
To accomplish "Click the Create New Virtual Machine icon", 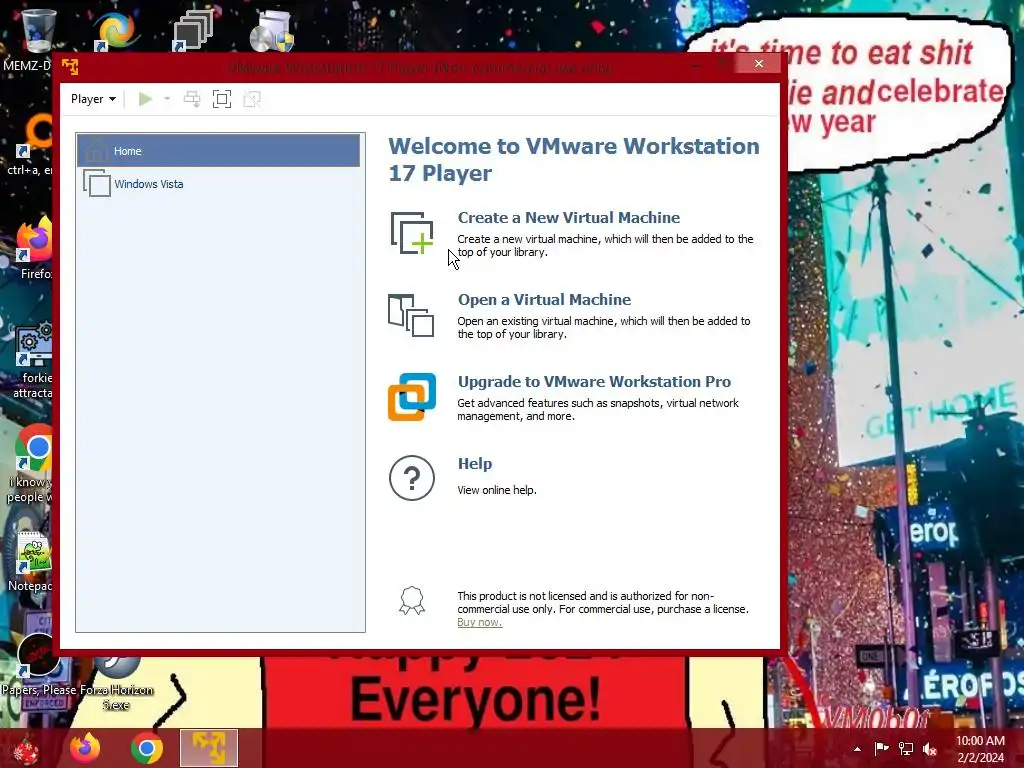I will tap(412, 233).
